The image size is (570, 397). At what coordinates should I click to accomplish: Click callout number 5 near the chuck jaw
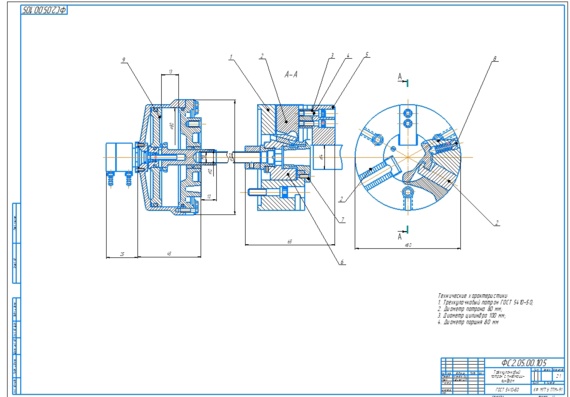pyautogui.click(x=367, y=55)
